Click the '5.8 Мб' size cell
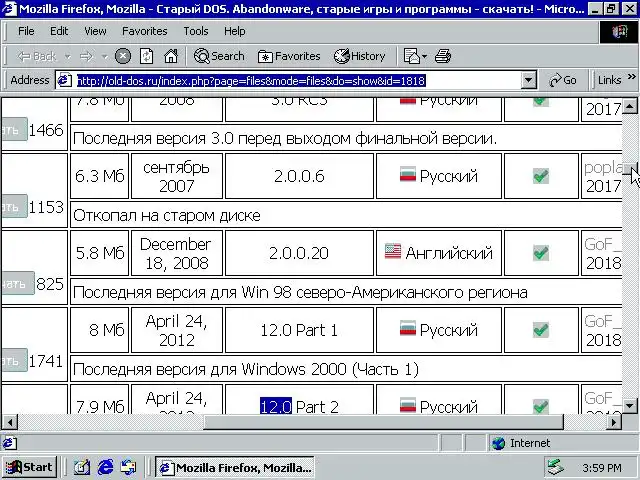640x480 pixels. (100, 253)
